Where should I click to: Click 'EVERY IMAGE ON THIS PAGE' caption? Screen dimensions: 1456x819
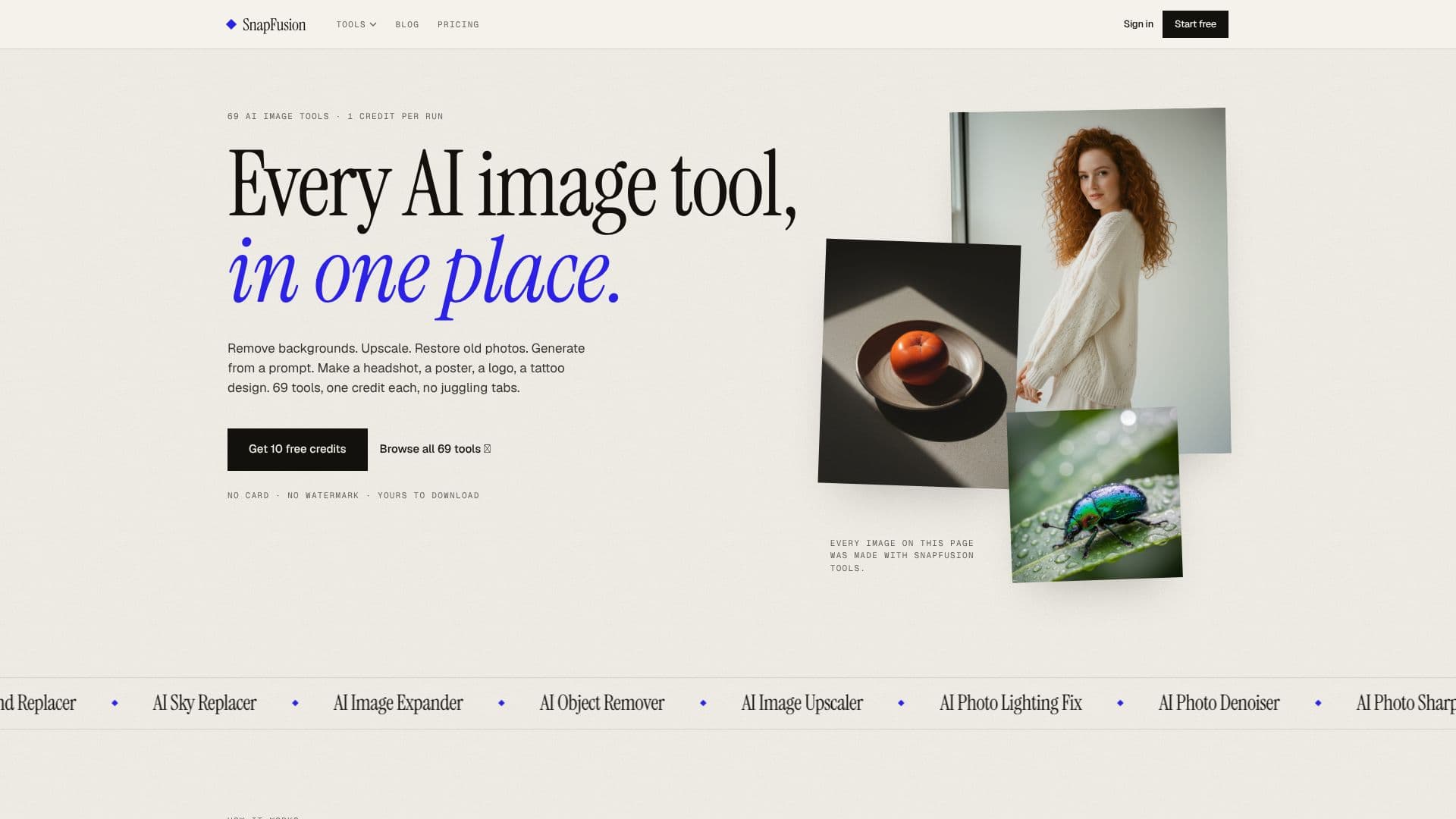[x=902, y=556]
